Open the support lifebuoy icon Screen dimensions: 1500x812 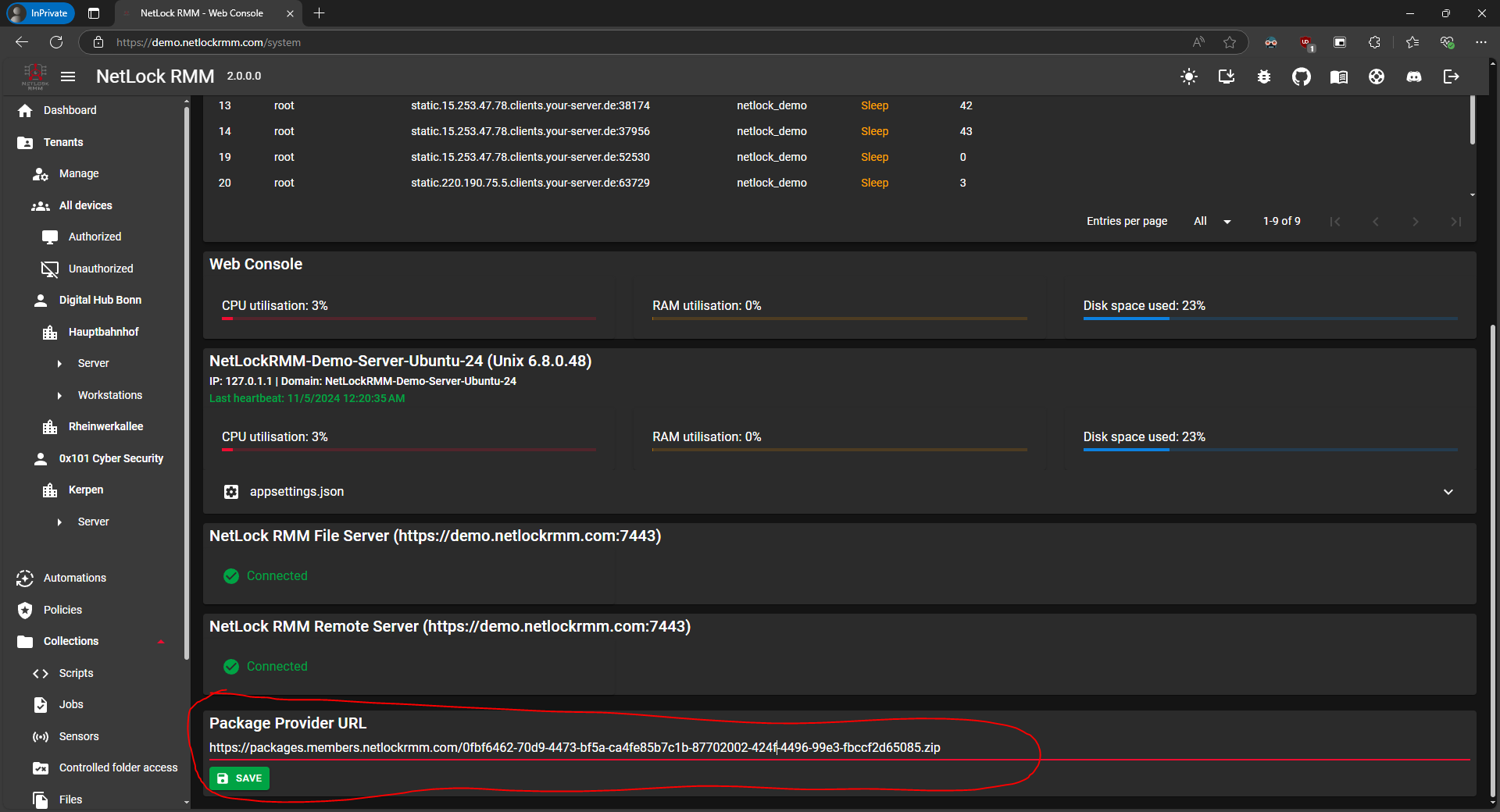point(1377,77)
